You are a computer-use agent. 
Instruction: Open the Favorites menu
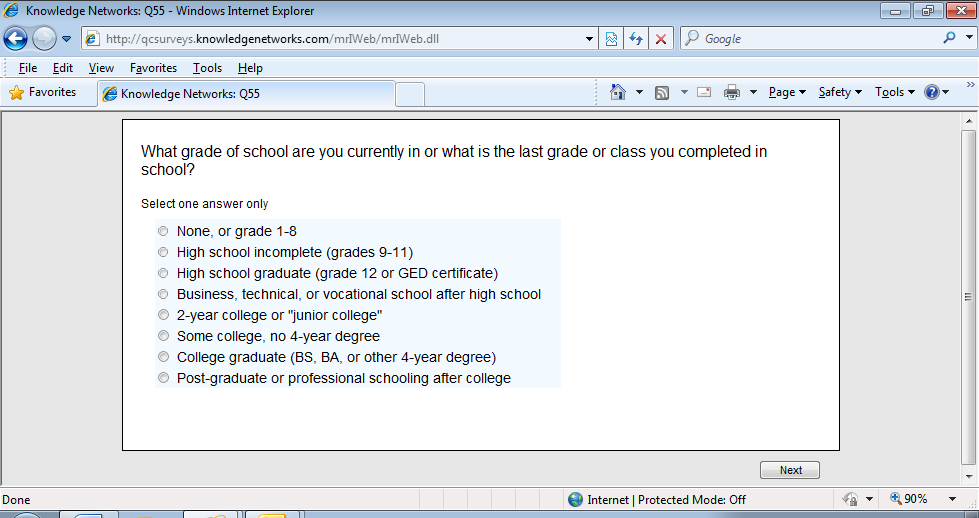(x=153, y=67)
